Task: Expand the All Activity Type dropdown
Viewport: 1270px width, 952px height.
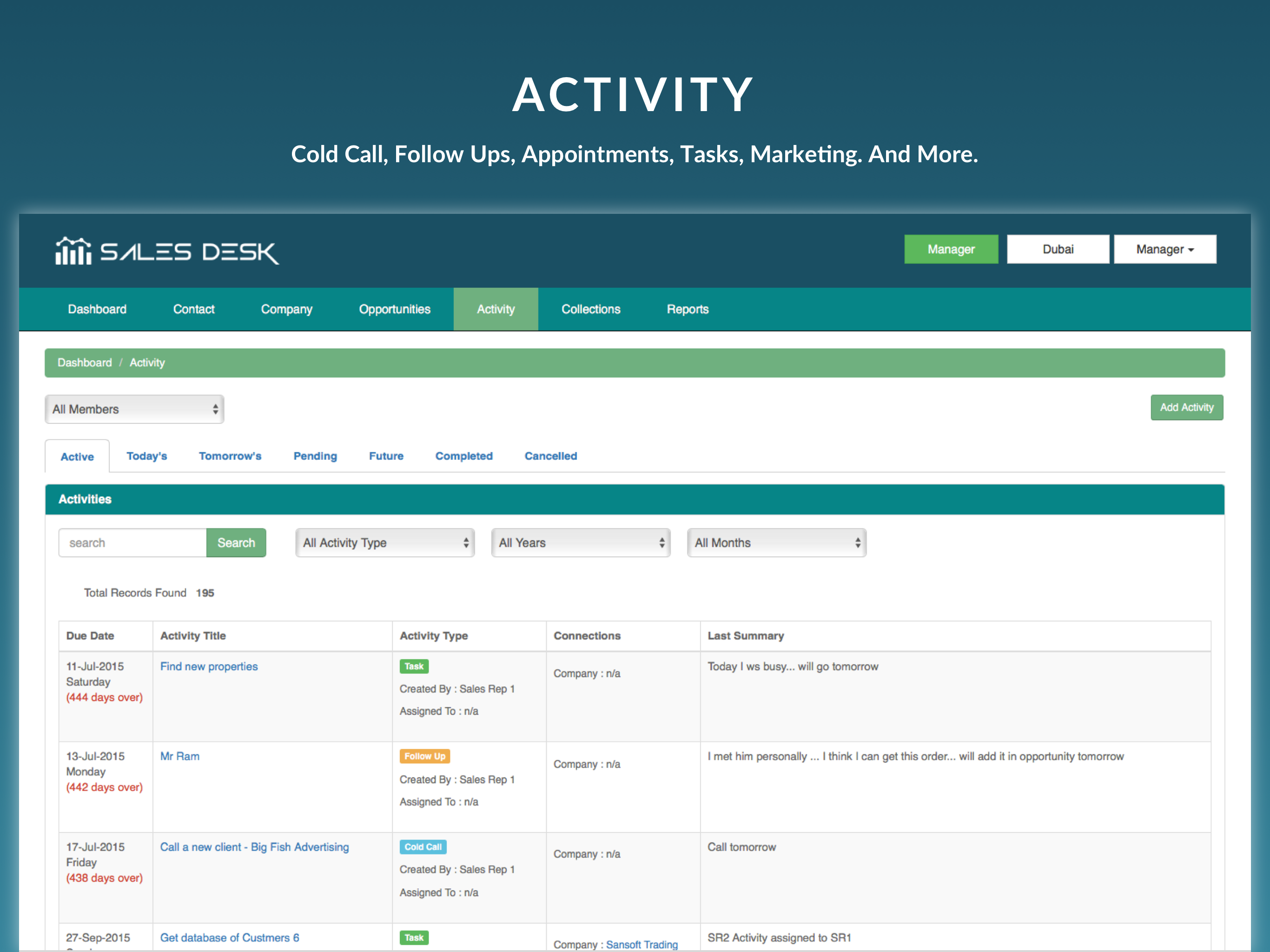Action: pos(385,542)
